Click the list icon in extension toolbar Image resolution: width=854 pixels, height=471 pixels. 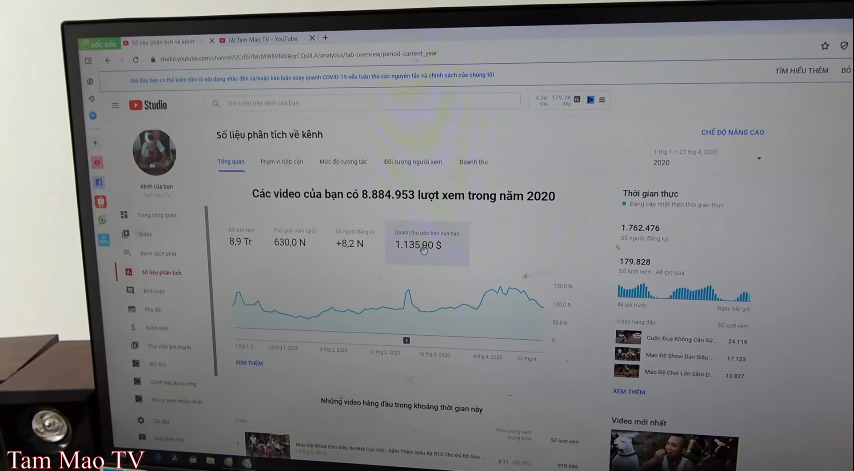click(x=603, y=99)
